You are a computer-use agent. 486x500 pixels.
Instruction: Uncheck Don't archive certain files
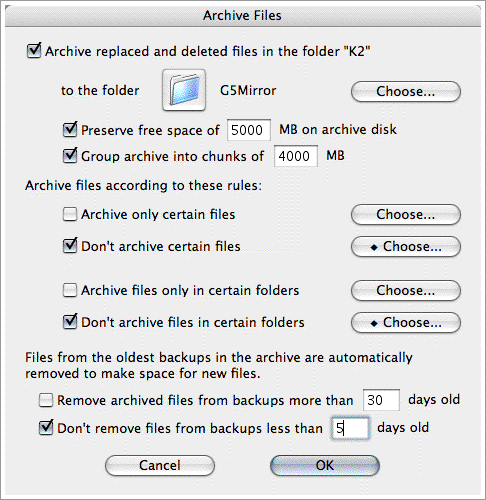tap(70, 246)
